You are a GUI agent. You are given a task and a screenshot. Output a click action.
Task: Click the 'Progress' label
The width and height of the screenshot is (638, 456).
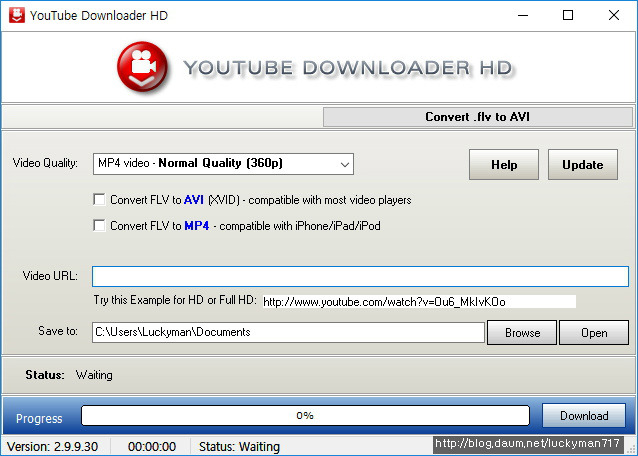[39, 419]
